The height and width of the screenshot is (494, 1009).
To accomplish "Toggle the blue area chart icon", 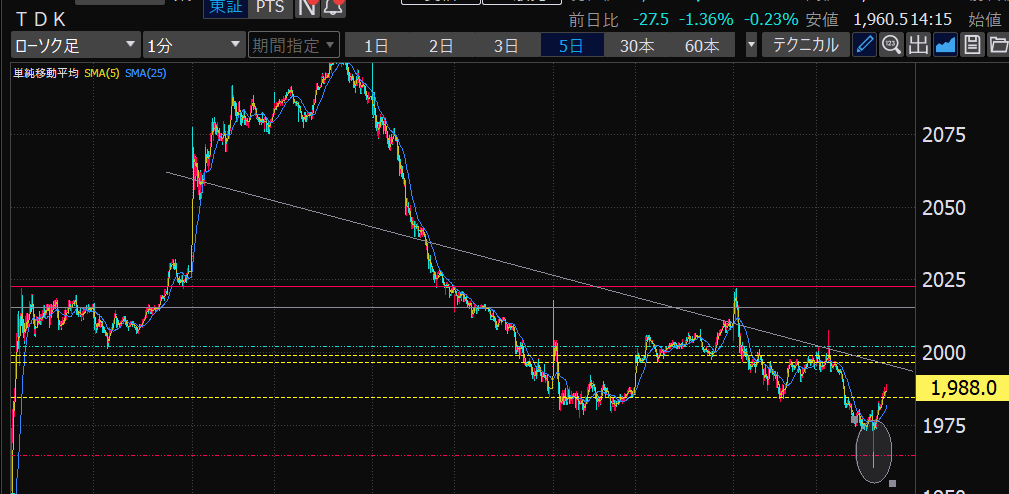I will (x=945, y=45).
